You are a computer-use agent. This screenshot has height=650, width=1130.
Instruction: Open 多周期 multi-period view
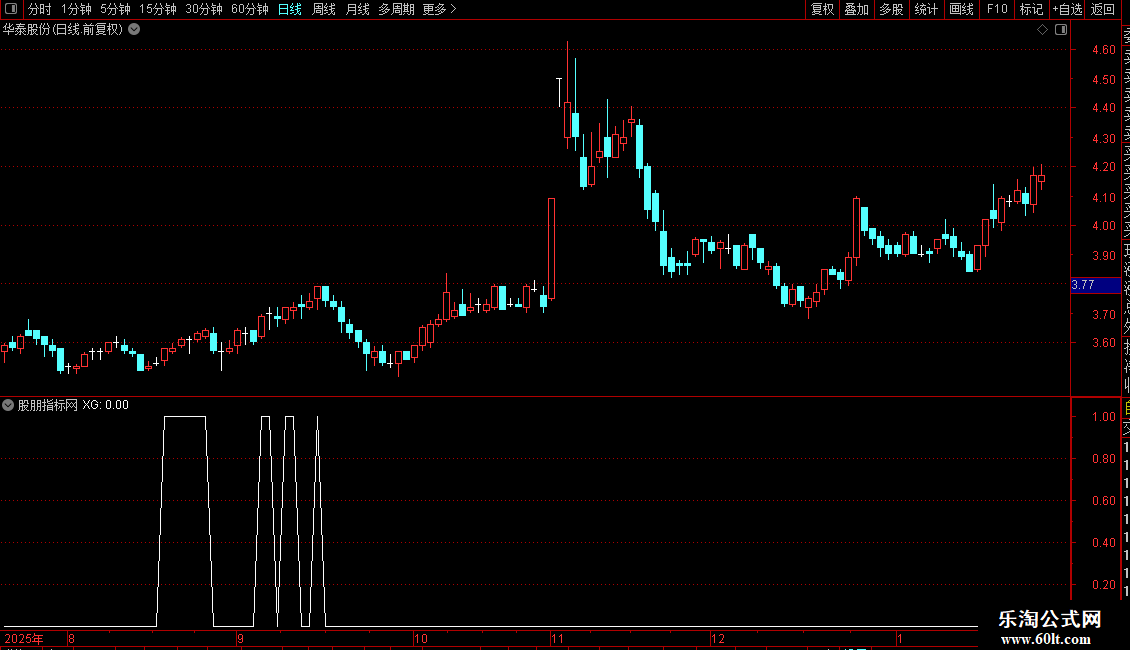coord(396,9)
